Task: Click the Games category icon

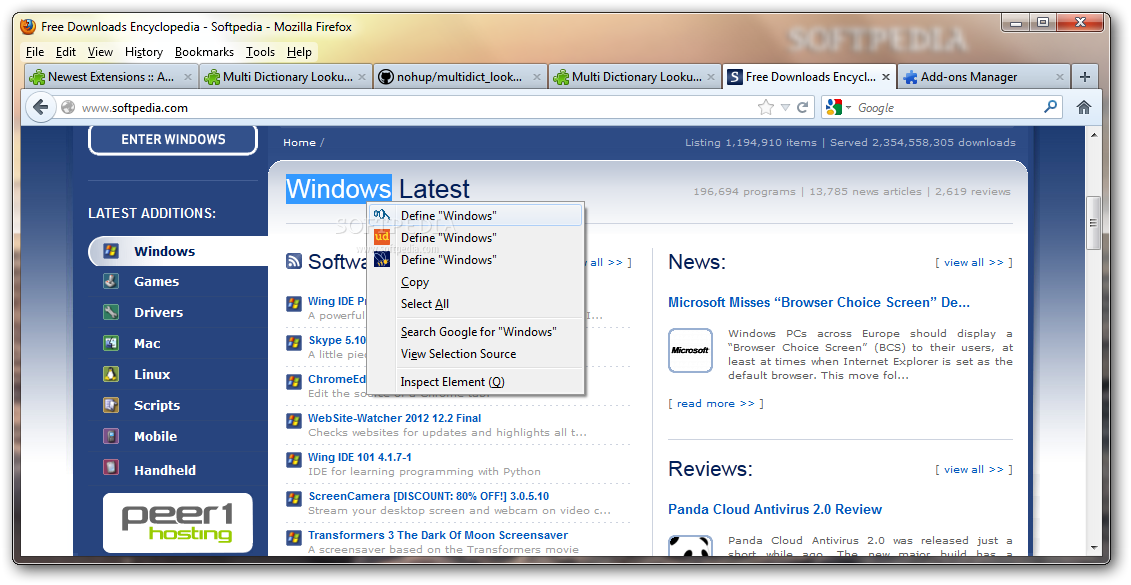Action: pyautogui.click(x=110, y=281)
